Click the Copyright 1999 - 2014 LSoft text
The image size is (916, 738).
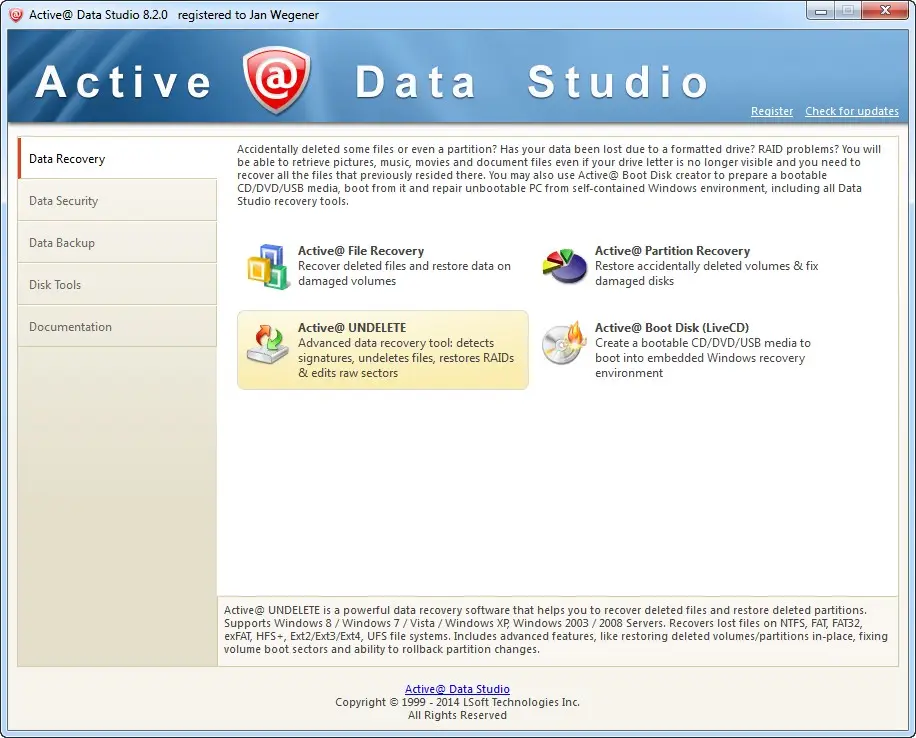[457, 702]
